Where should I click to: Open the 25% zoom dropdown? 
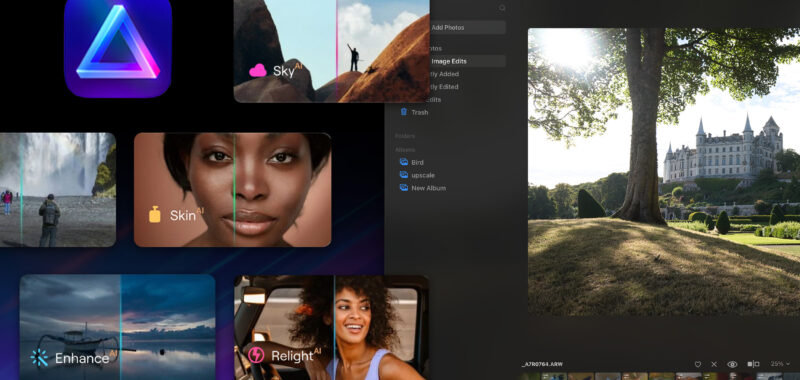point(781,364)
